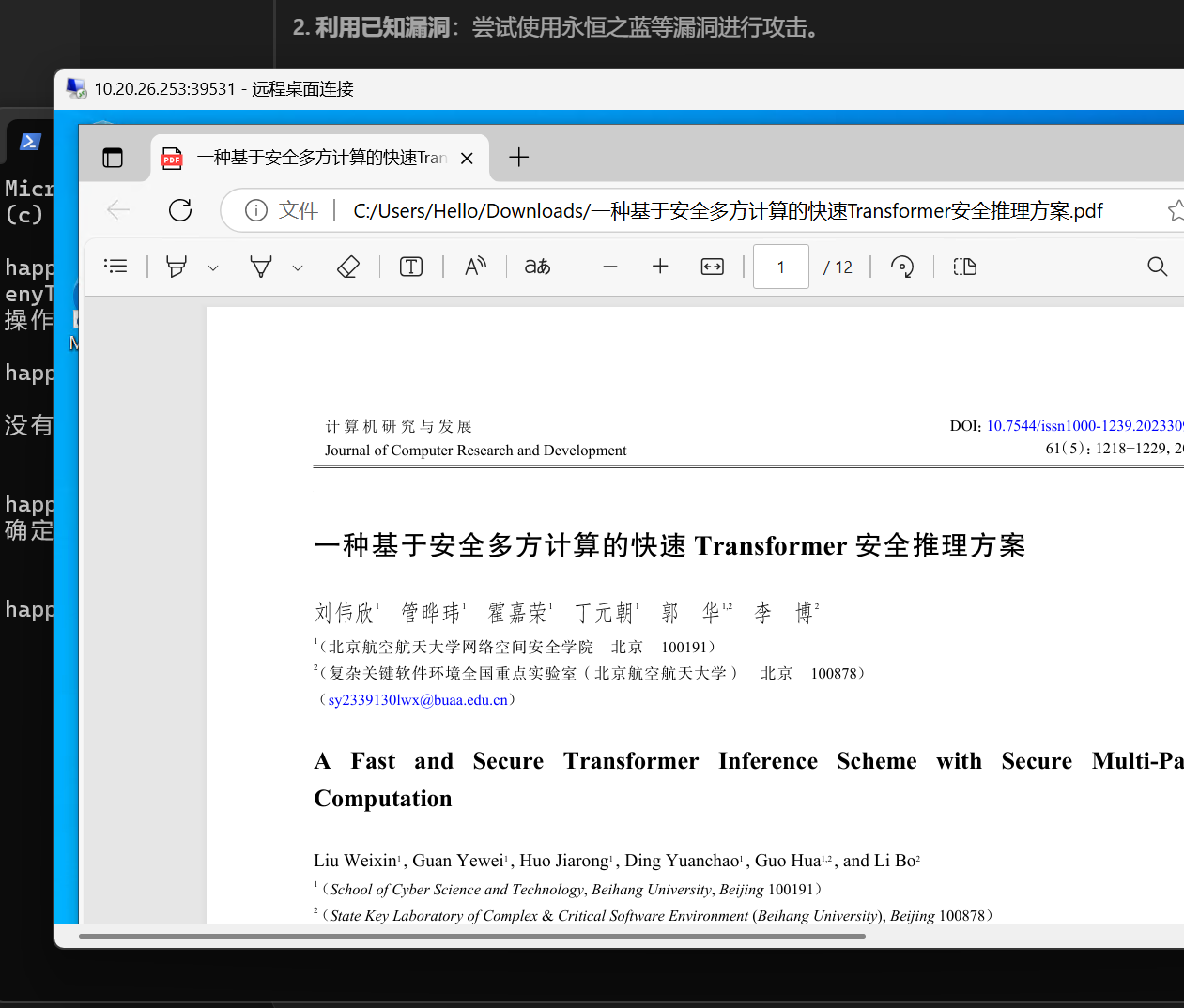The image size is (1184, 1008).
Task: Click the rotate pages icon
Action: click(x=902, y=267)
